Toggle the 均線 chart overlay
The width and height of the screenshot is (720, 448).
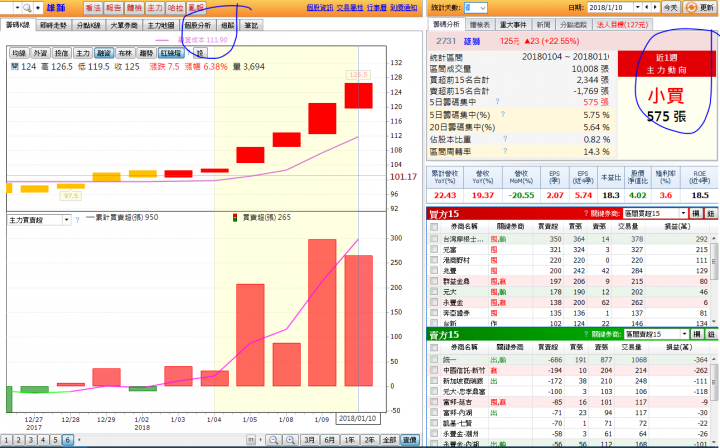19,53
